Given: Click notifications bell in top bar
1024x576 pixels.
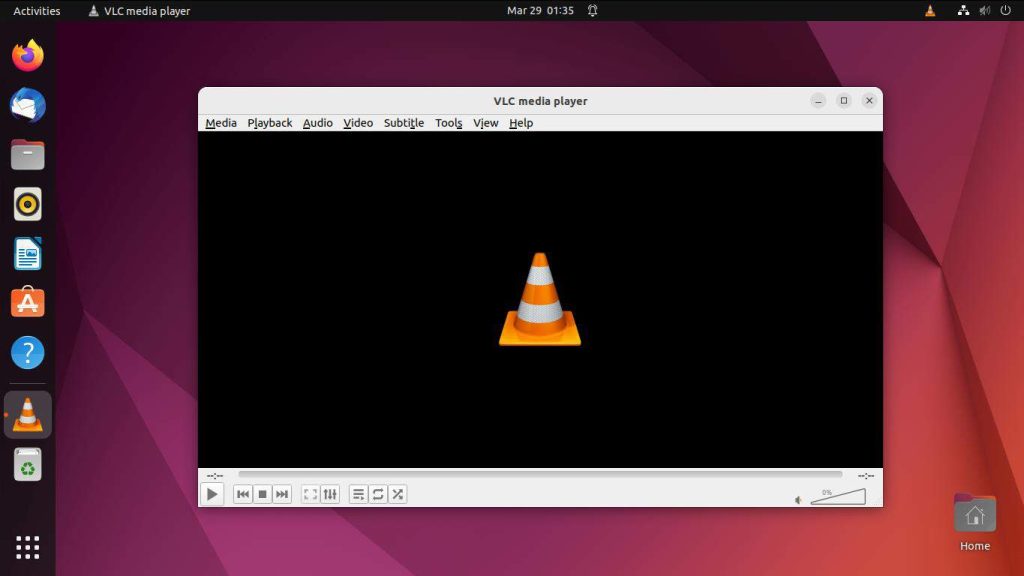Looking at the screenshot, I should pos(592,10).
